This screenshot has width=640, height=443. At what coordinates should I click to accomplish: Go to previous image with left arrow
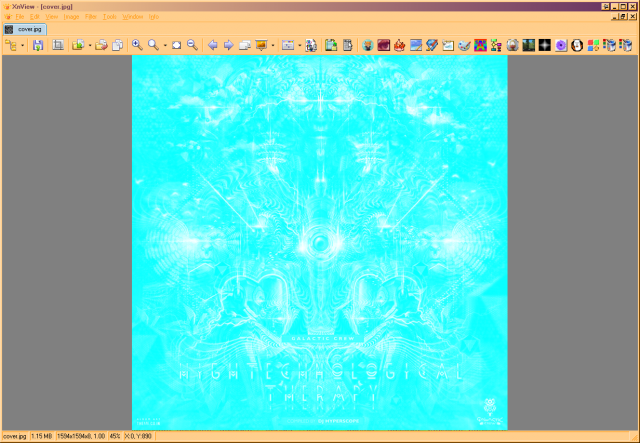point(212,45)
